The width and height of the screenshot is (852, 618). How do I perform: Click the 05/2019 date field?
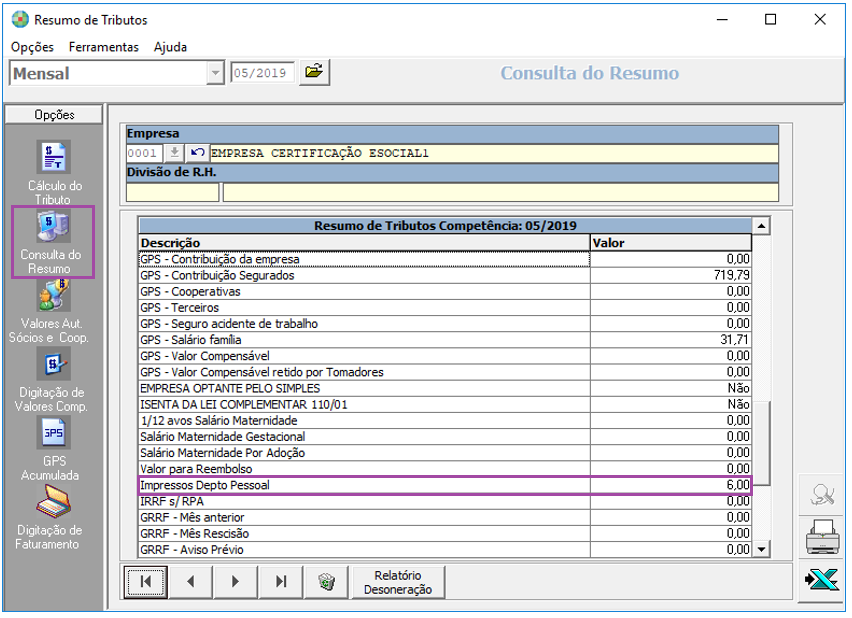tap(262, 73)
